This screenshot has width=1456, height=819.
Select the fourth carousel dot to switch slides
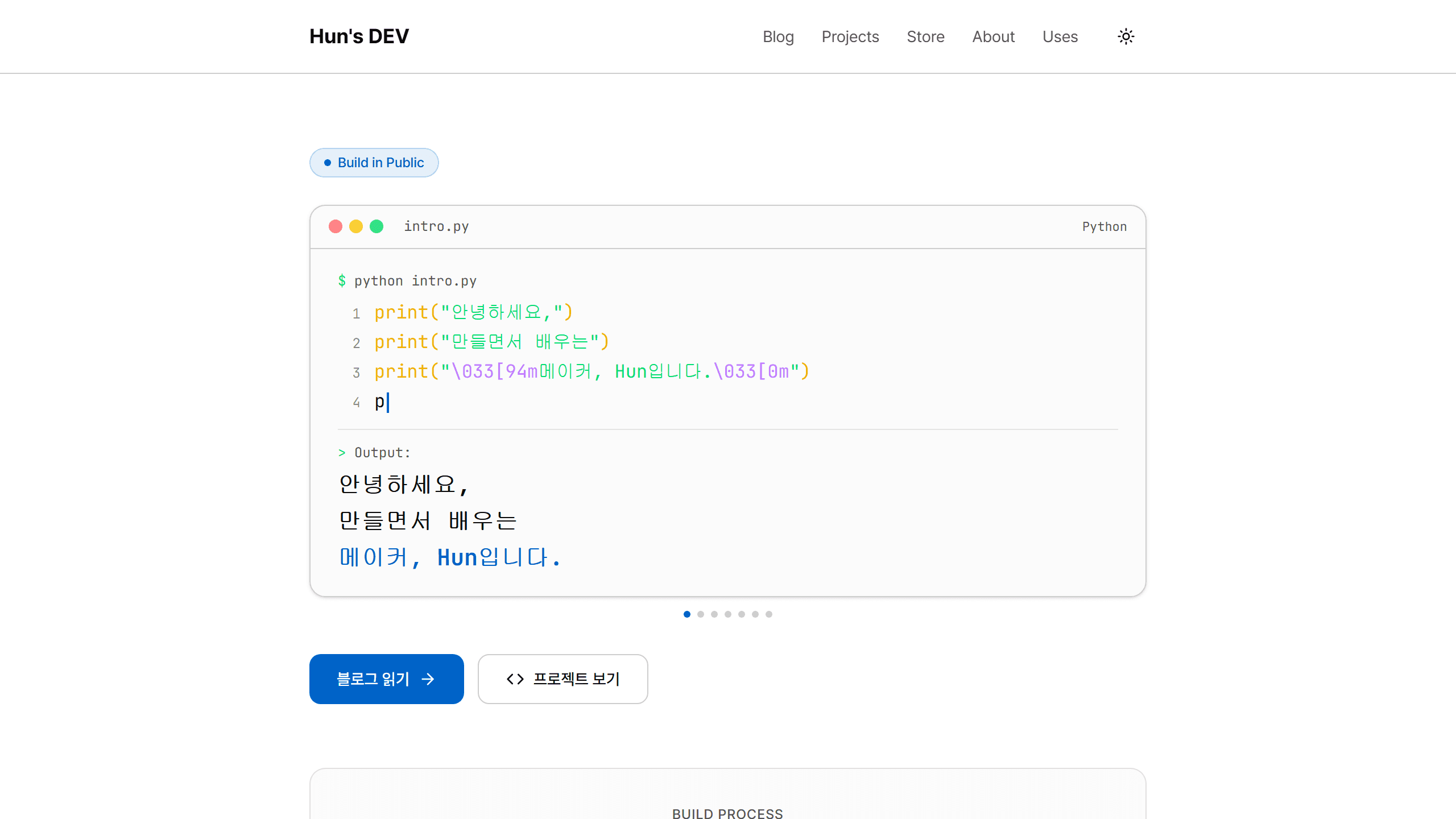coord(728,614)
